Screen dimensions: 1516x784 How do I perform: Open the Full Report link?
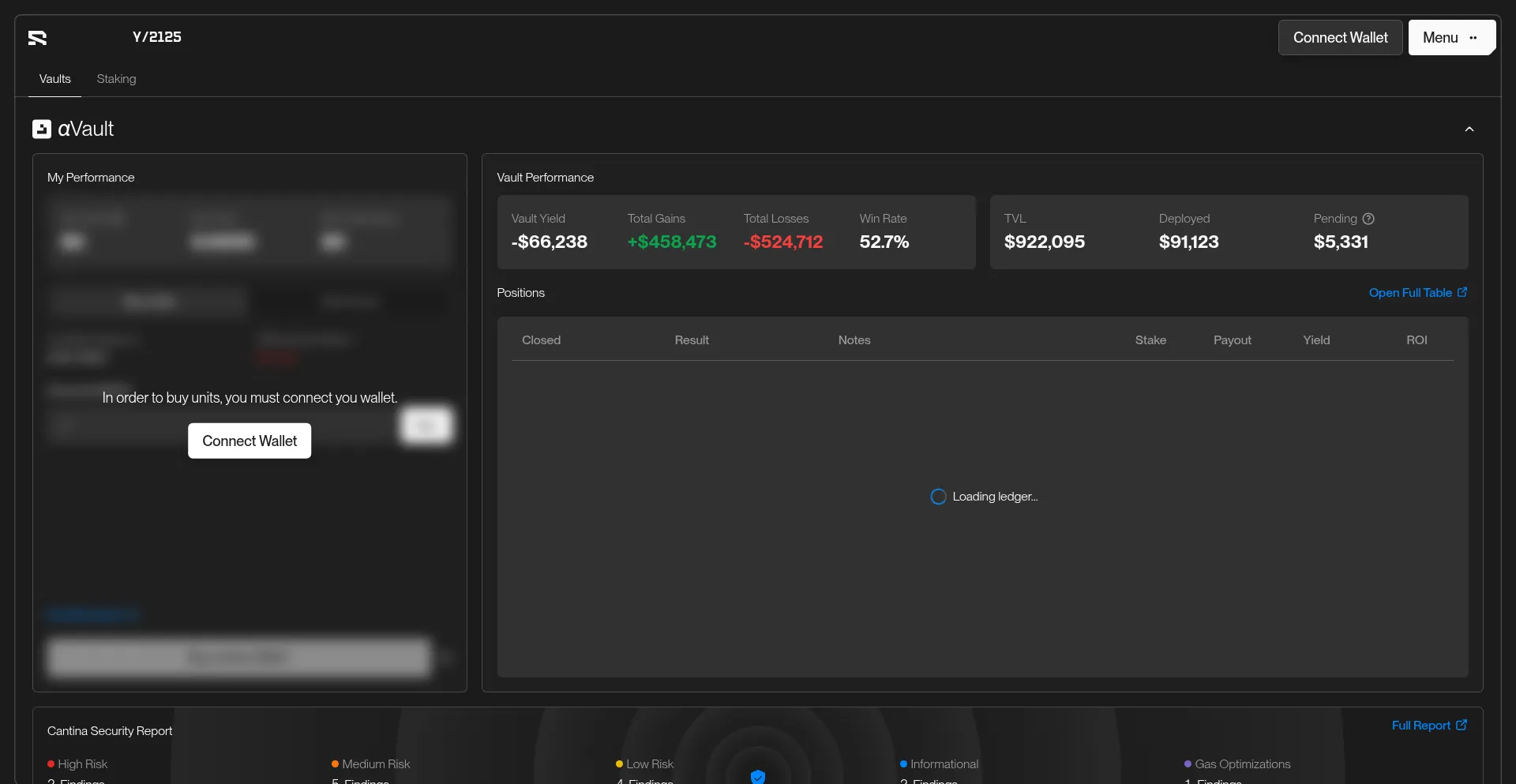(1420, 725)
